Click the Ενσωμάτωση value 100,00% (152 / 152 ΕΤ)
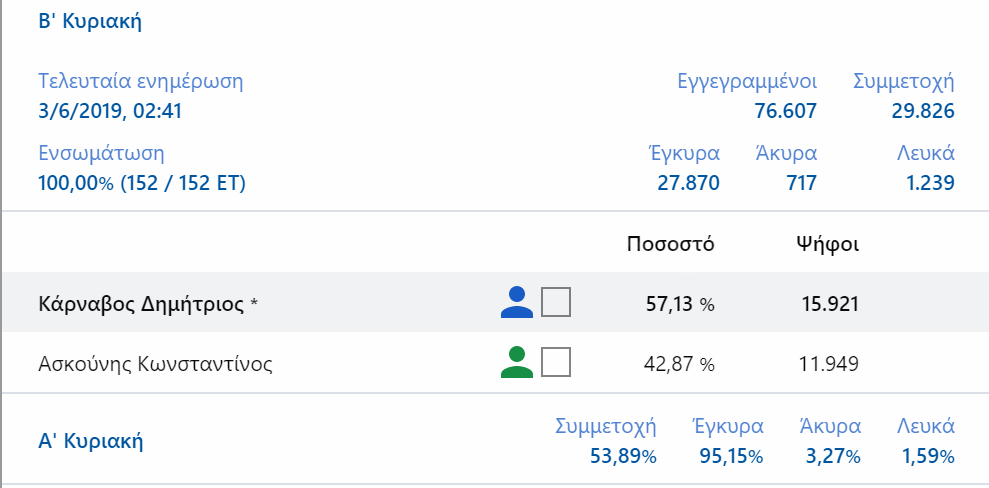The width and height of the screenshot is (989, 488). click(142, 183)
